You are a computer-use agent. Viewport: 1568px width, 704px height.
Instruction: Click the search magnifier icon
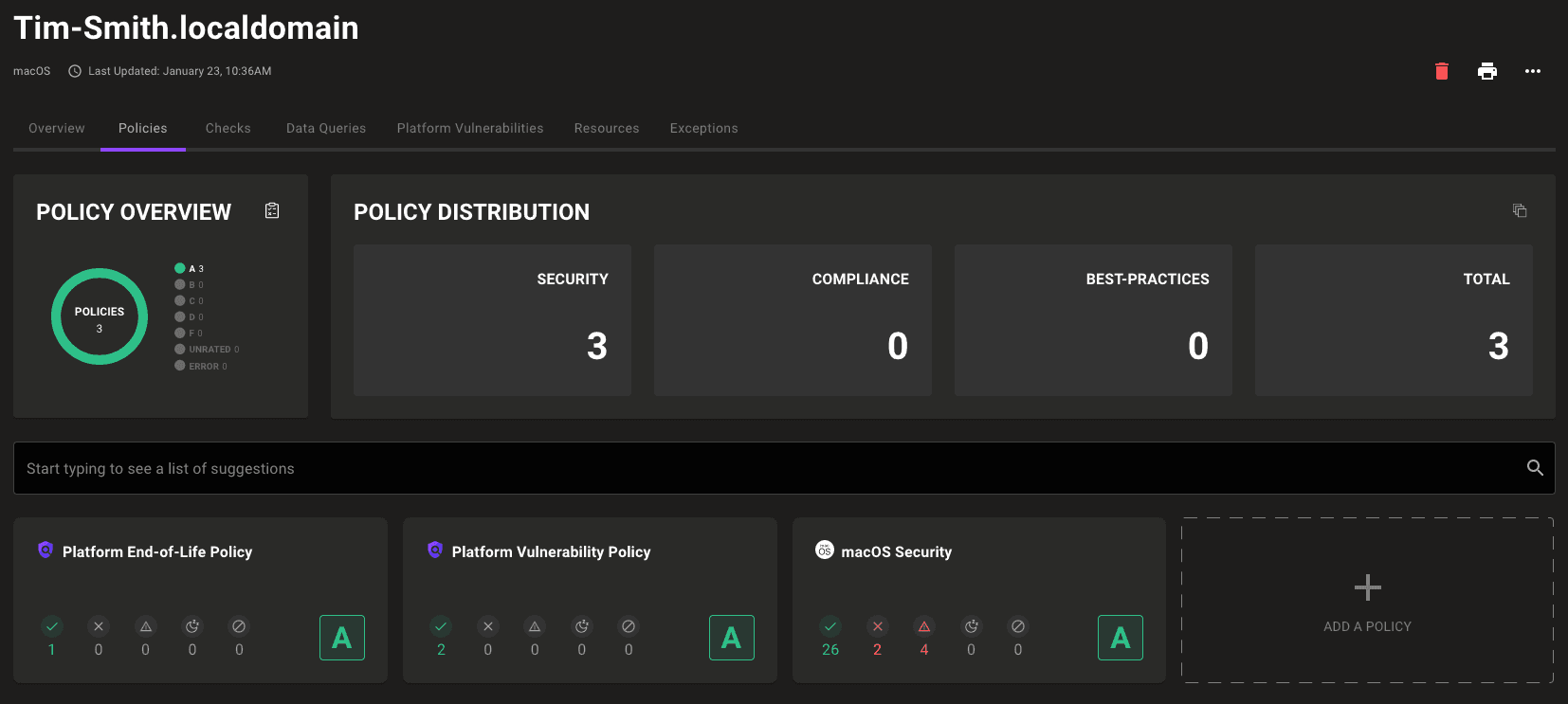click(x=1535, y=467)
